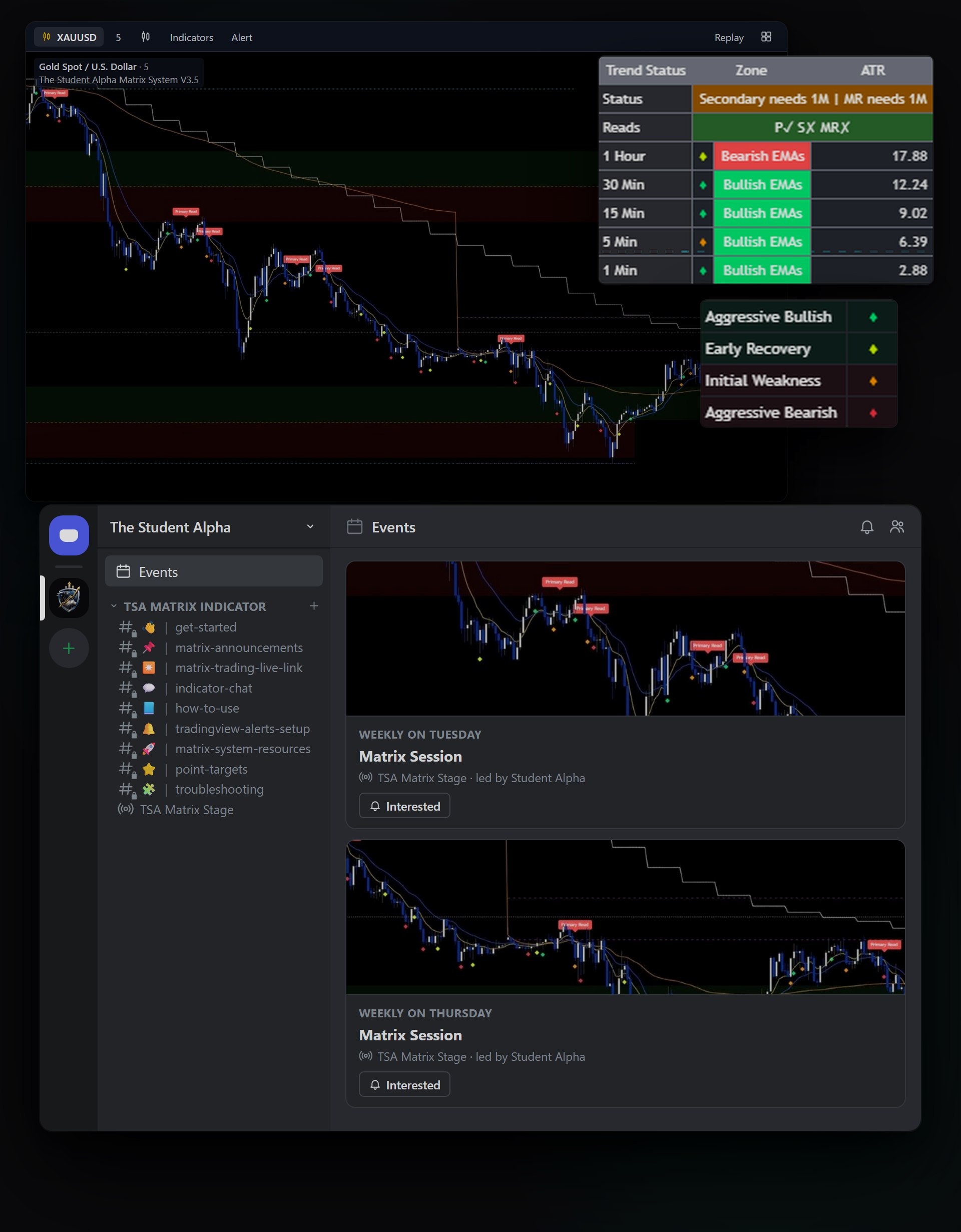
Task: Click ATR value 17.88
Action: point(909,156)
